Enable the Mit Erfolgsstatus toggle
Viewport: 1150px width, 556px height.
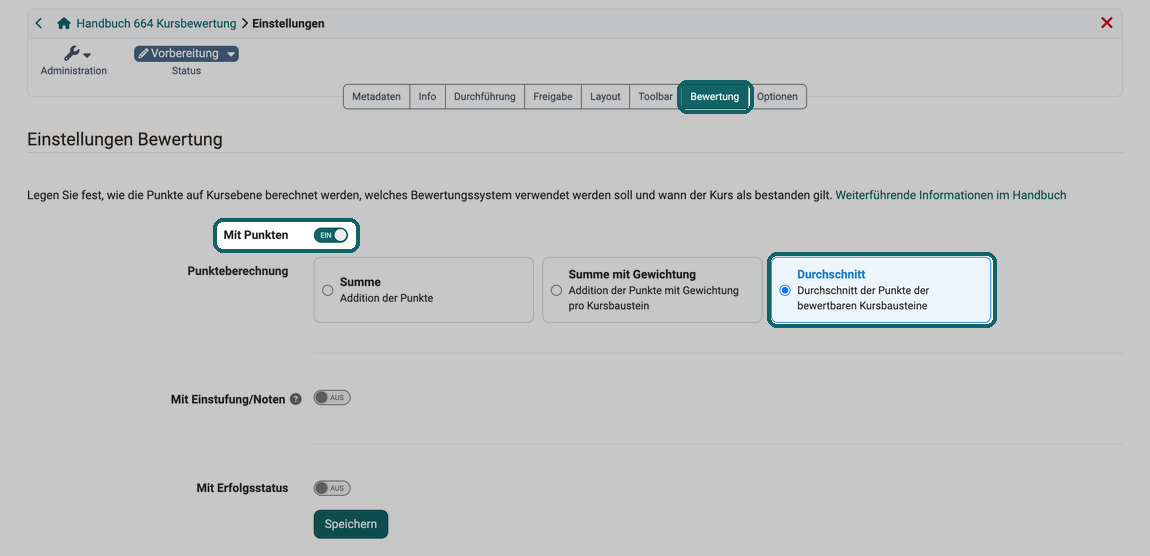[332, 488]
